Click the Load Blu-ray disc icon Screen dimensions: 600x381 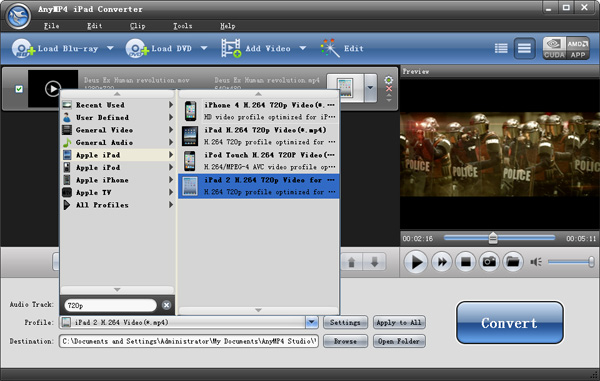(22, 49)
